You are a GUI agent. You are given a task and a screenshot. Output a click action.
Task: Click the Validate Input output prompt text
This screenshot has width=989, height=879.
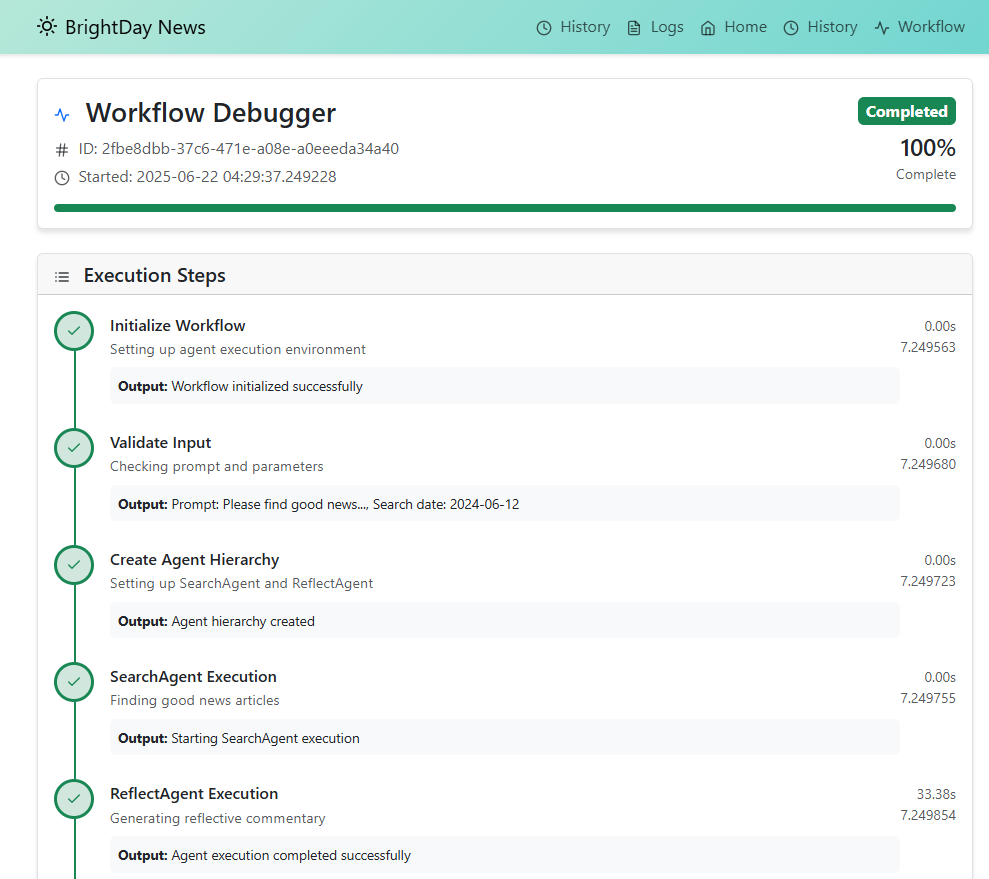click(319, 504)
